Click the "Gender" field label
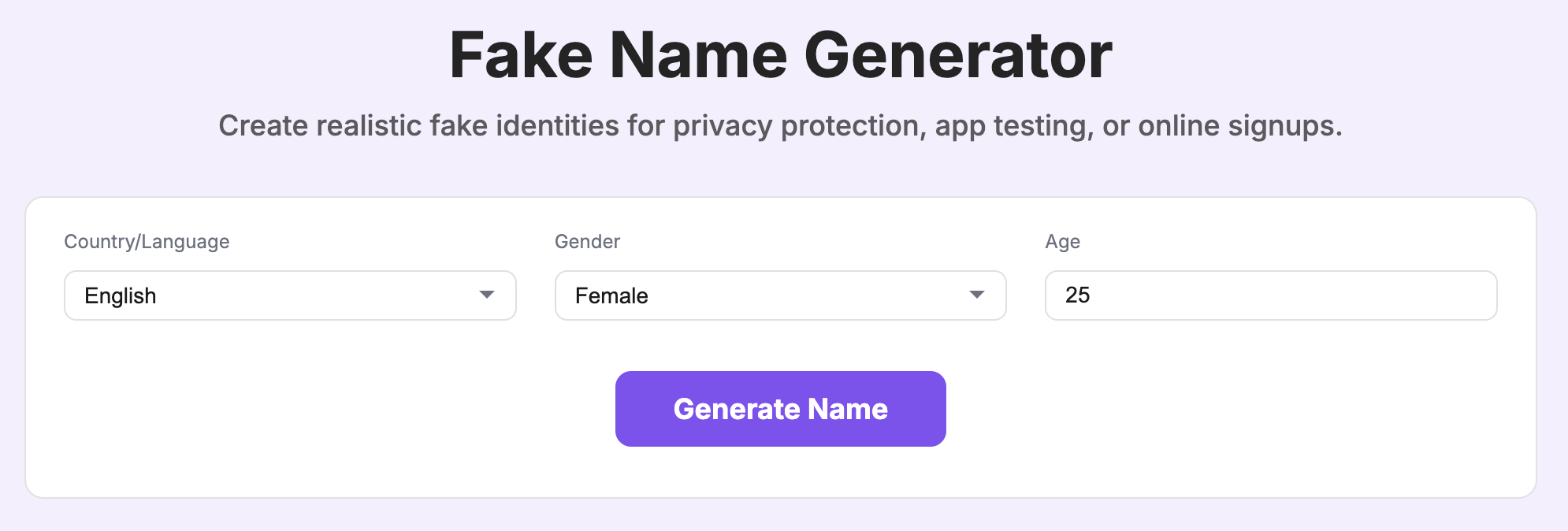Image resolution: width=1568 pixels, height=531 pixels. 587,242
